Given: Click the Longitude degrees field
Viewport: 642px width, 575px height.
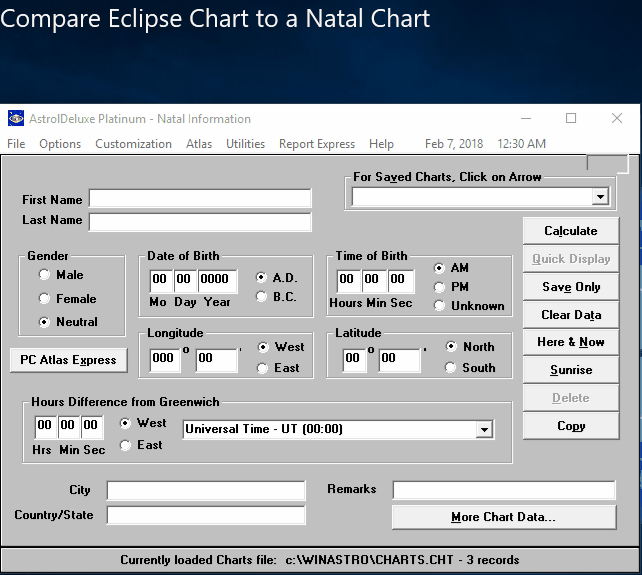Looking at the screenshot, I should pos(165,360).
